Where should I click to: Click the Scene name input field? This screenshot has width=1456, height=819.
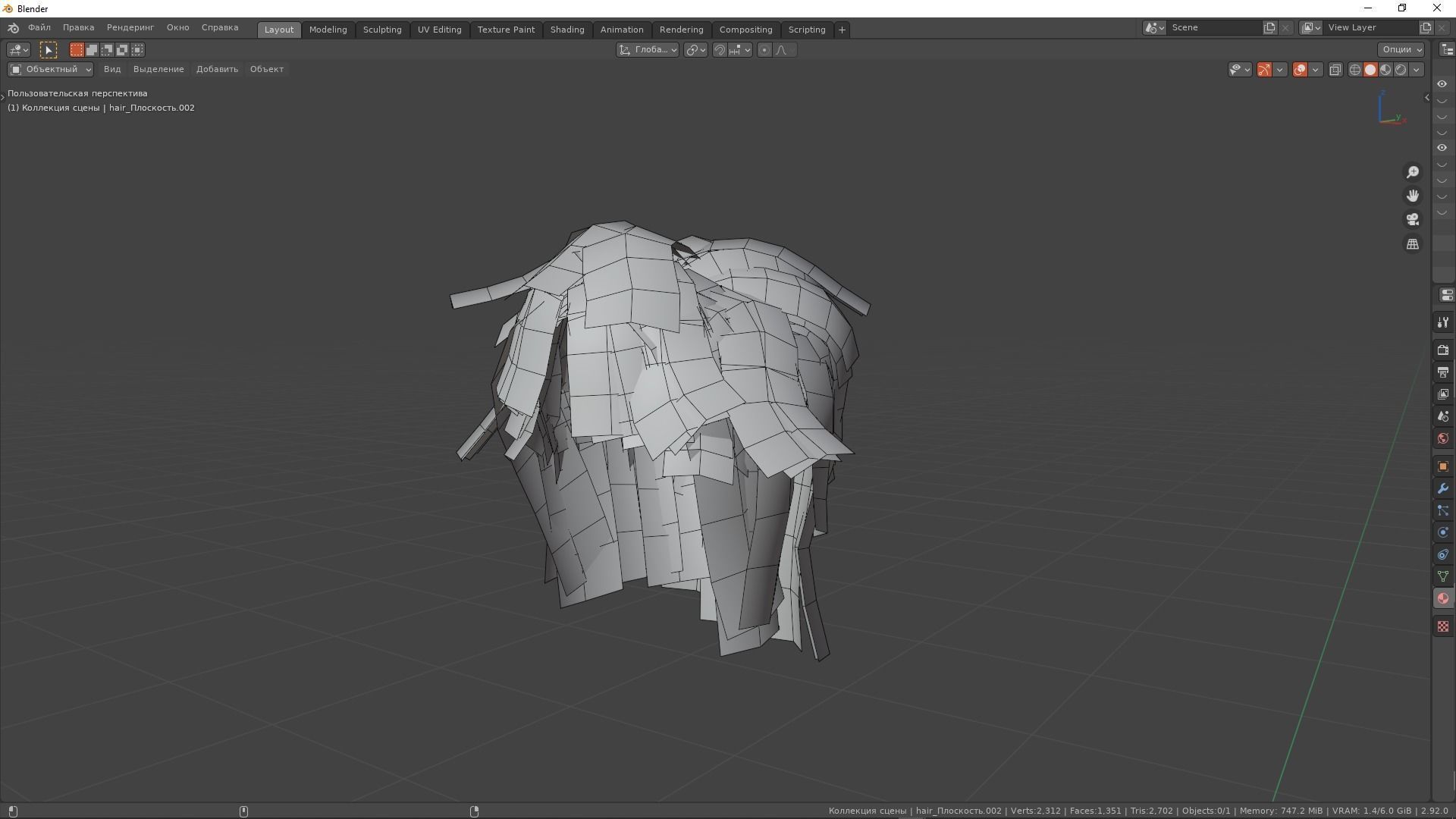point(1213,27)
